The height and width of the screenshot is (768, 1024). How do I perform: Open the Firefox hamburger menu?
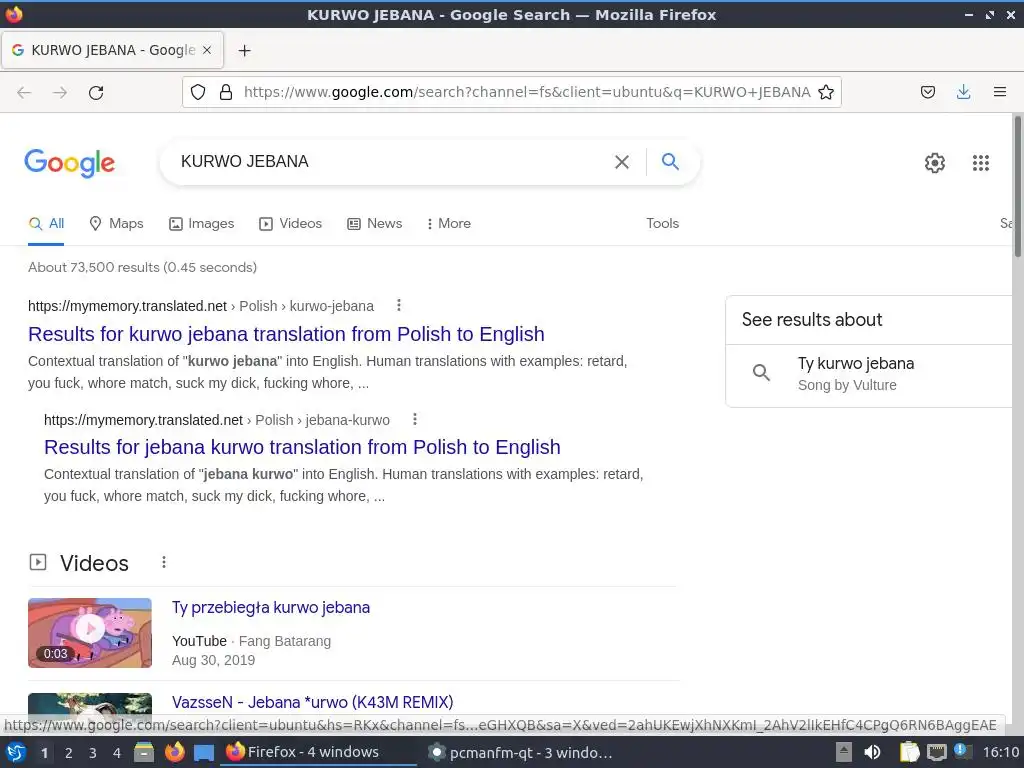1000,92
